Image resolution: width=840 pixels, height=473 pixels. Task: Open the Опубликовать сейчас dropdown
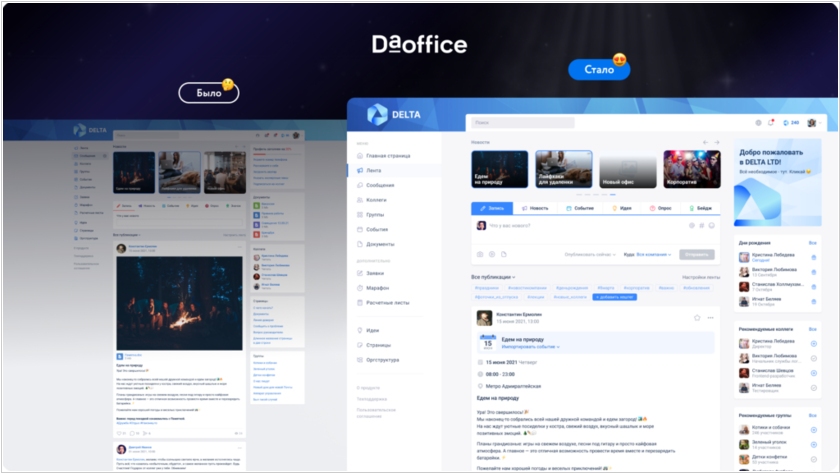pos(590,254)
